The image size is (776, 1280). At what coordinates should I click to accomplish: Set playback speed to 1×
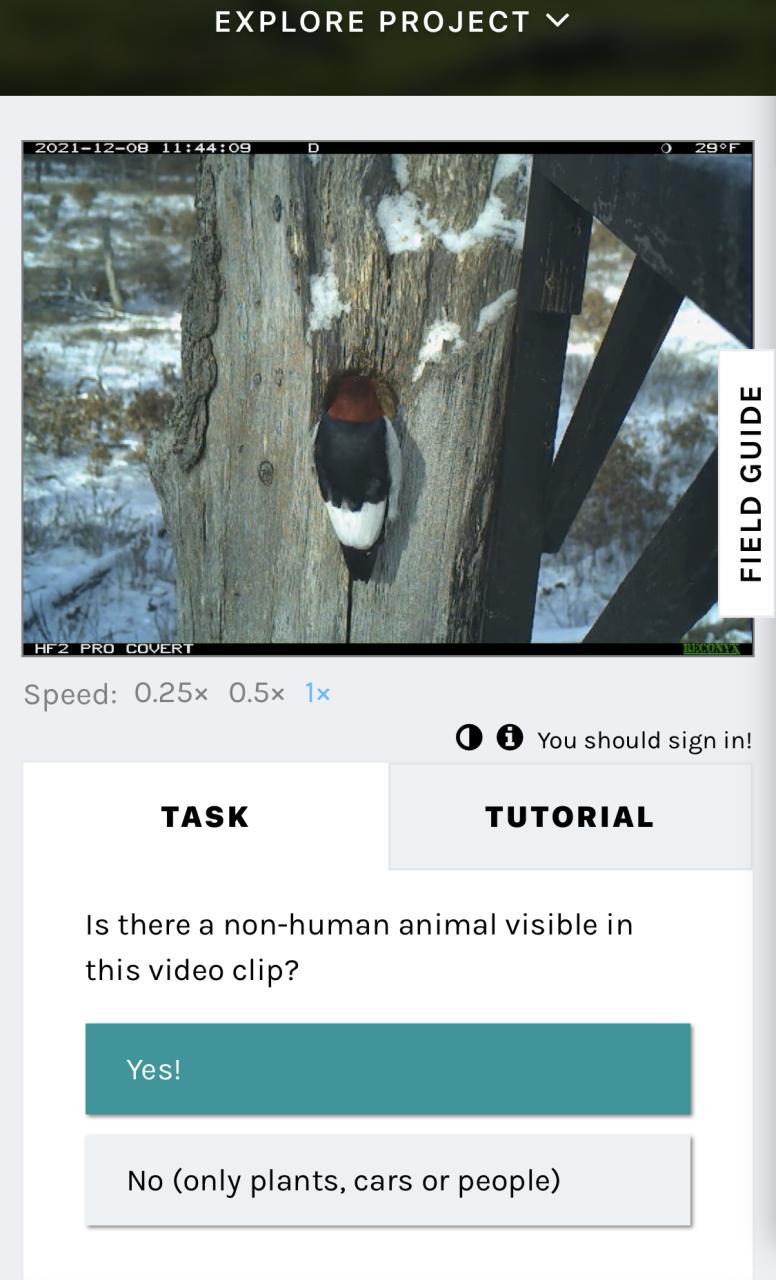[317, 693]
